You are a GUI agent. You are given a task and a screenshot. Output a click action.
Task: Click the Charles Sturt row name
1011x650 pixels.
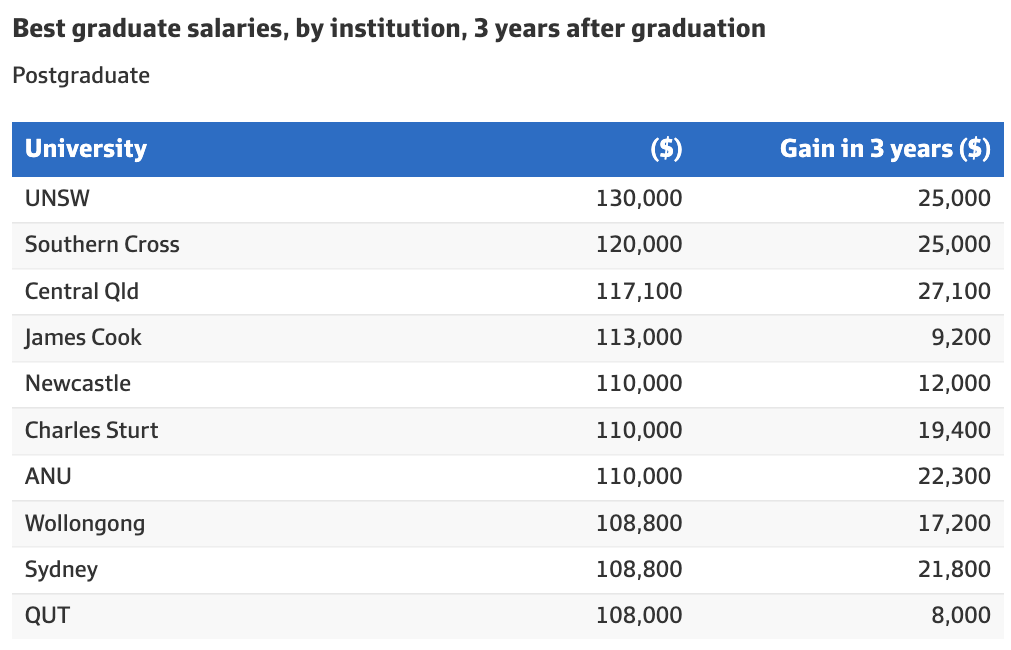tap(91, 430)
